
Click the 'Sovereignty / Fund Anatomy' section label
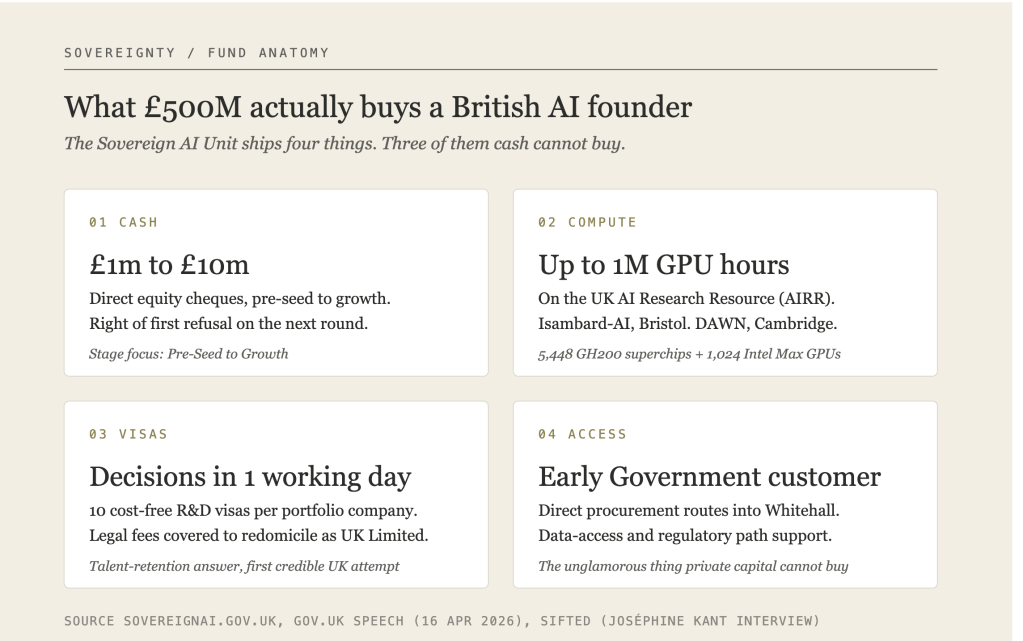coord(196,52)
